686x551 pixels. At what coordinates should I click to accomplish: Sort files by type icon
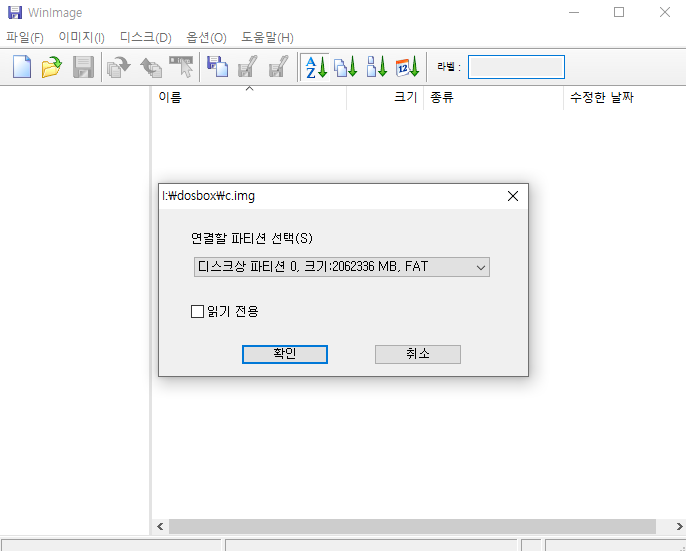[x=346, y=67]
